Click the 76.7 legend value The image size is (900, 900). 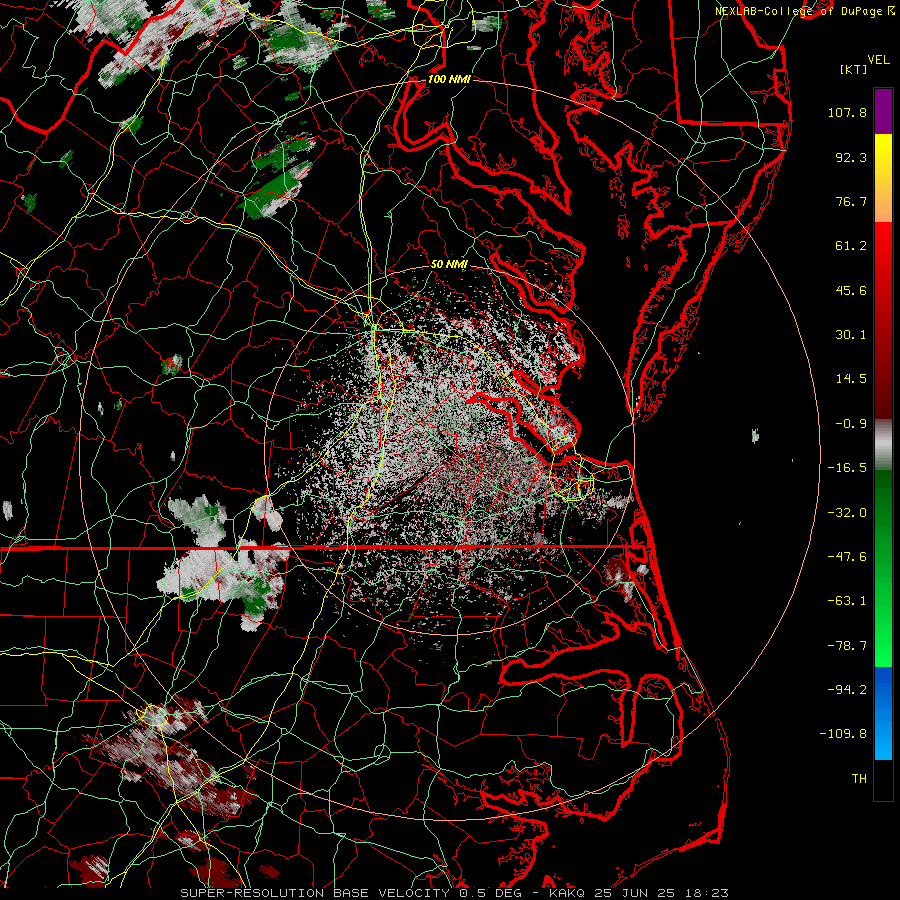click(x=851, y=201)
